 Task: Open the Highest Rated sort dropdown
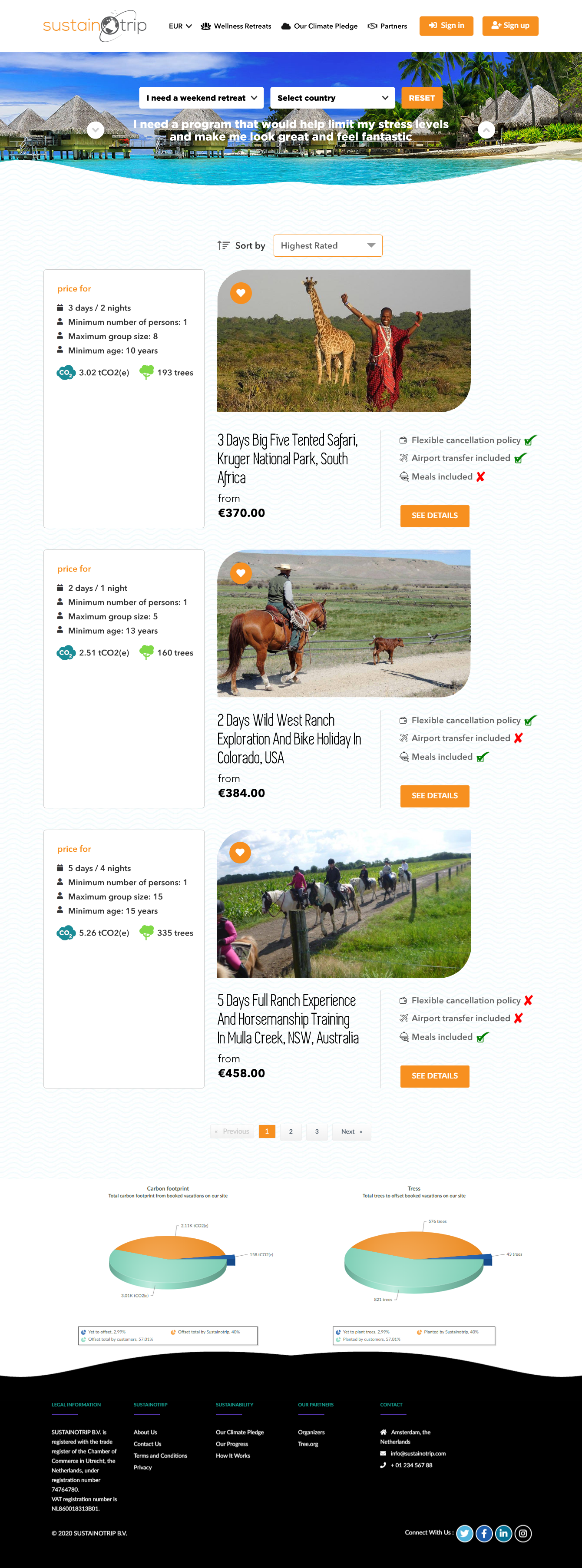(328, 246)
